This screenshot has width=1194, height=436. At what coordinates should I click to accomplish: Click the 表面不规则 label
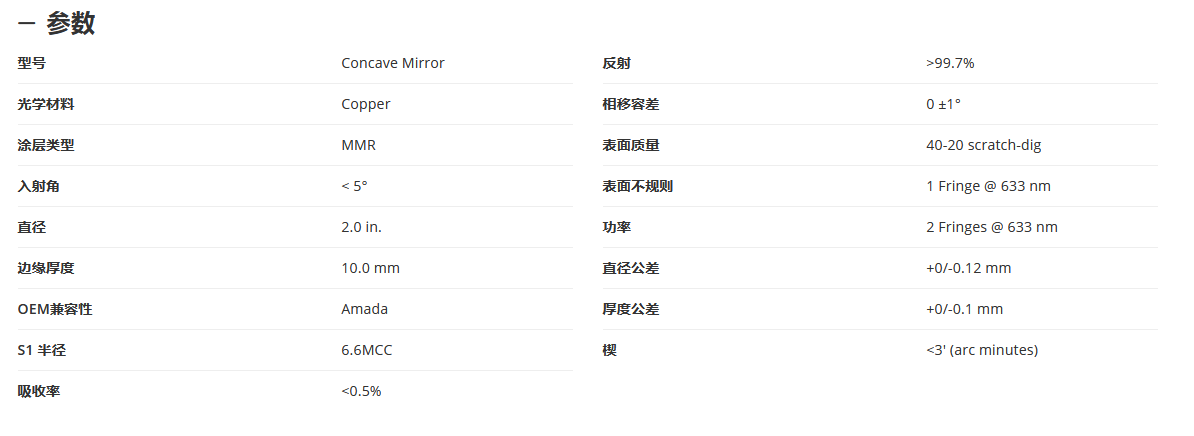[x=637, y=186]
